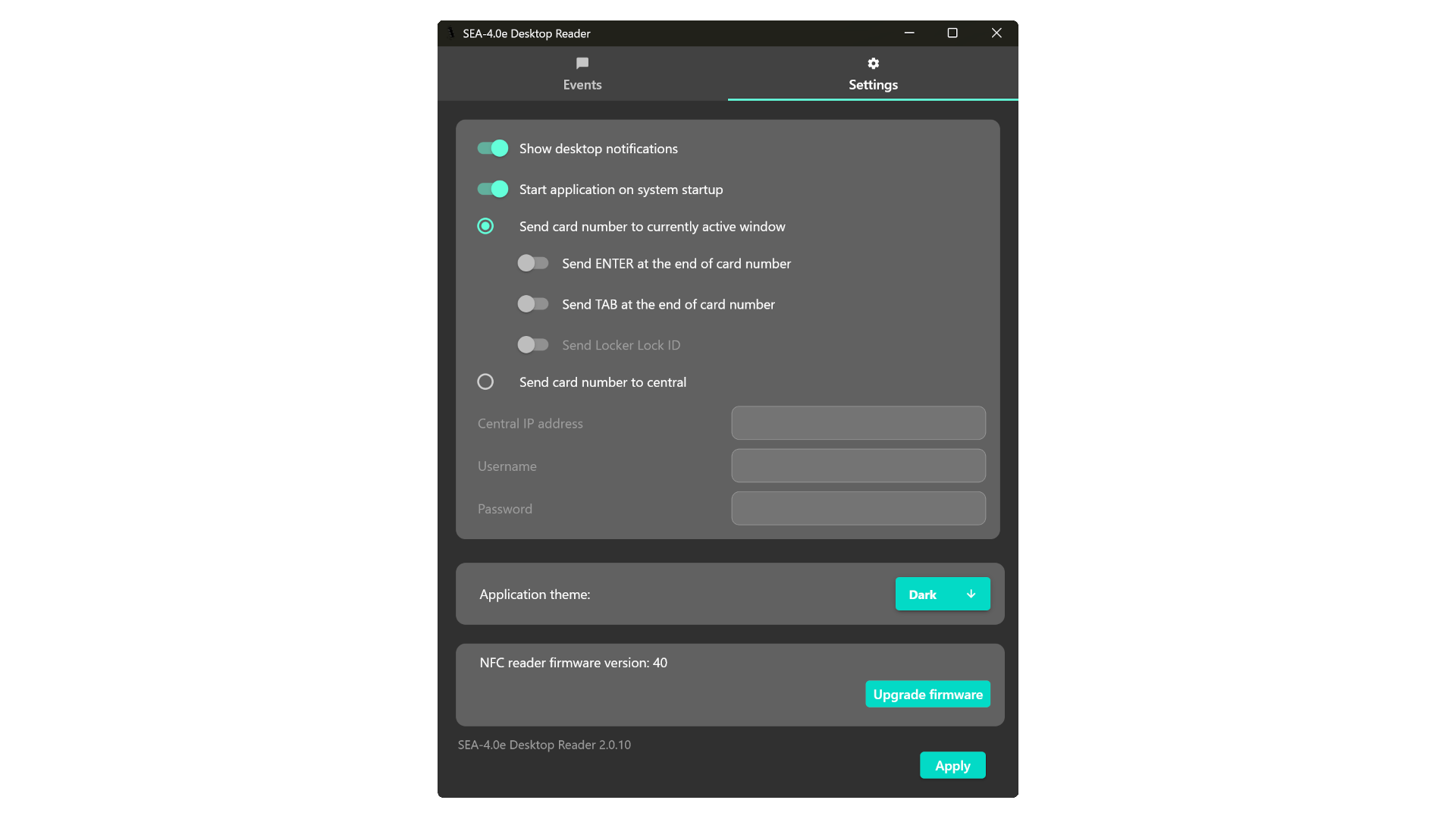
Task: Enable Send ENTER at end of card number
Action: [533, 263]
